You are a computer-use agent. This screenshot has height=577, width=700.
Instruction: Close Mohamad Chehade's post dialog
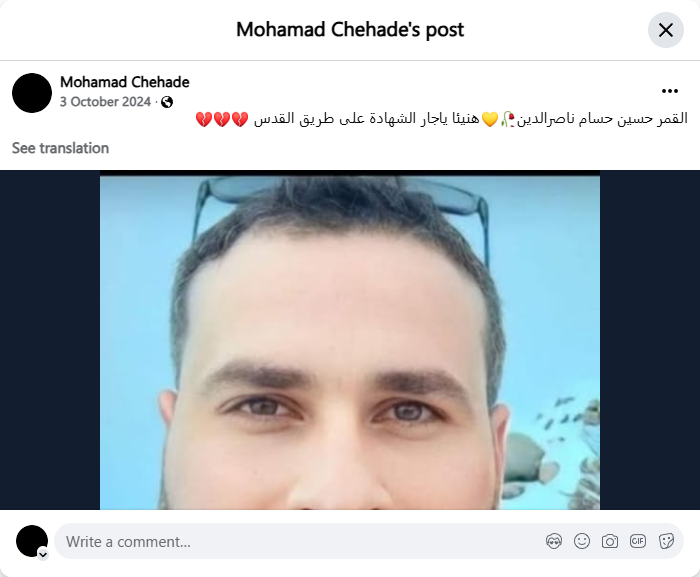[666, 30]
